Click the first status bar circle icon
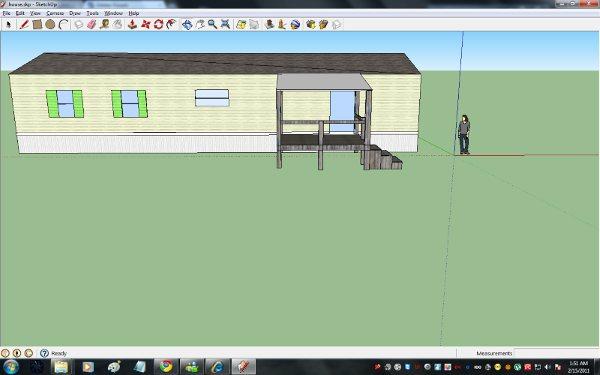The image size is (600, 375). click(x=5, y=353)
